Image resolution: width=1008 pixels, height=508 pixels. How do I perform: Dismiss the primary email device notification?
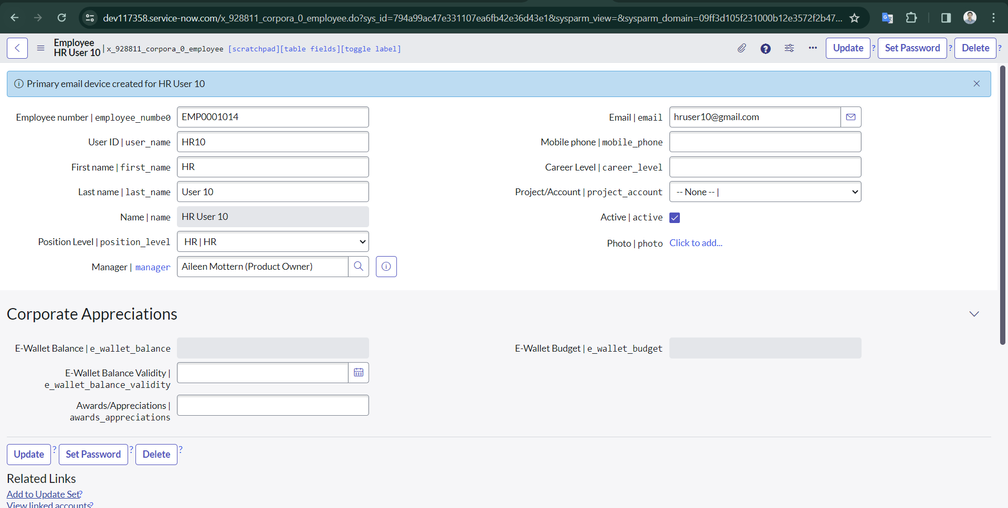(976, 84)
